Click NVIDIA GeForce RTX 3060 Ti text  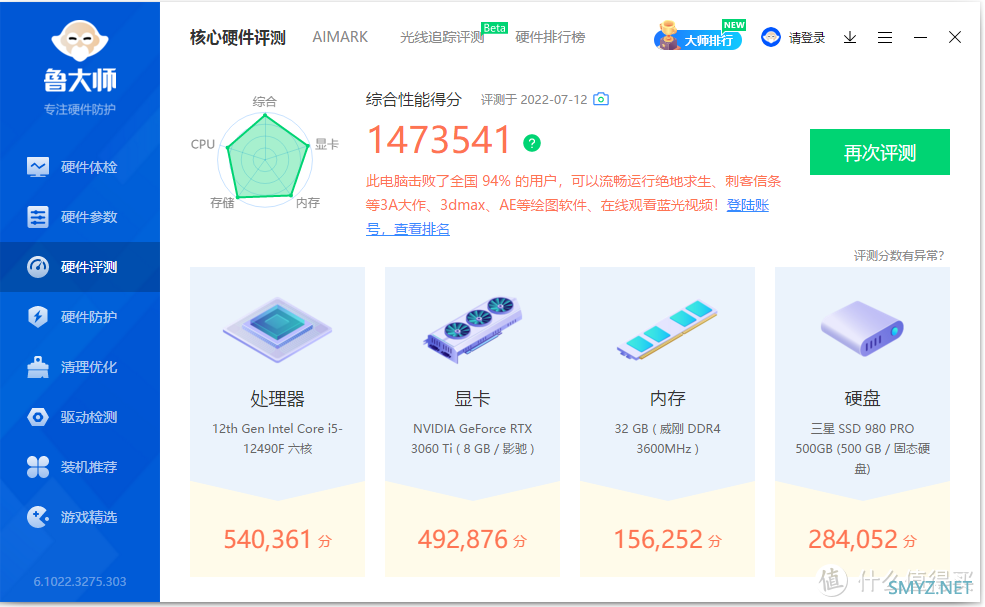[x=472, y=439]
